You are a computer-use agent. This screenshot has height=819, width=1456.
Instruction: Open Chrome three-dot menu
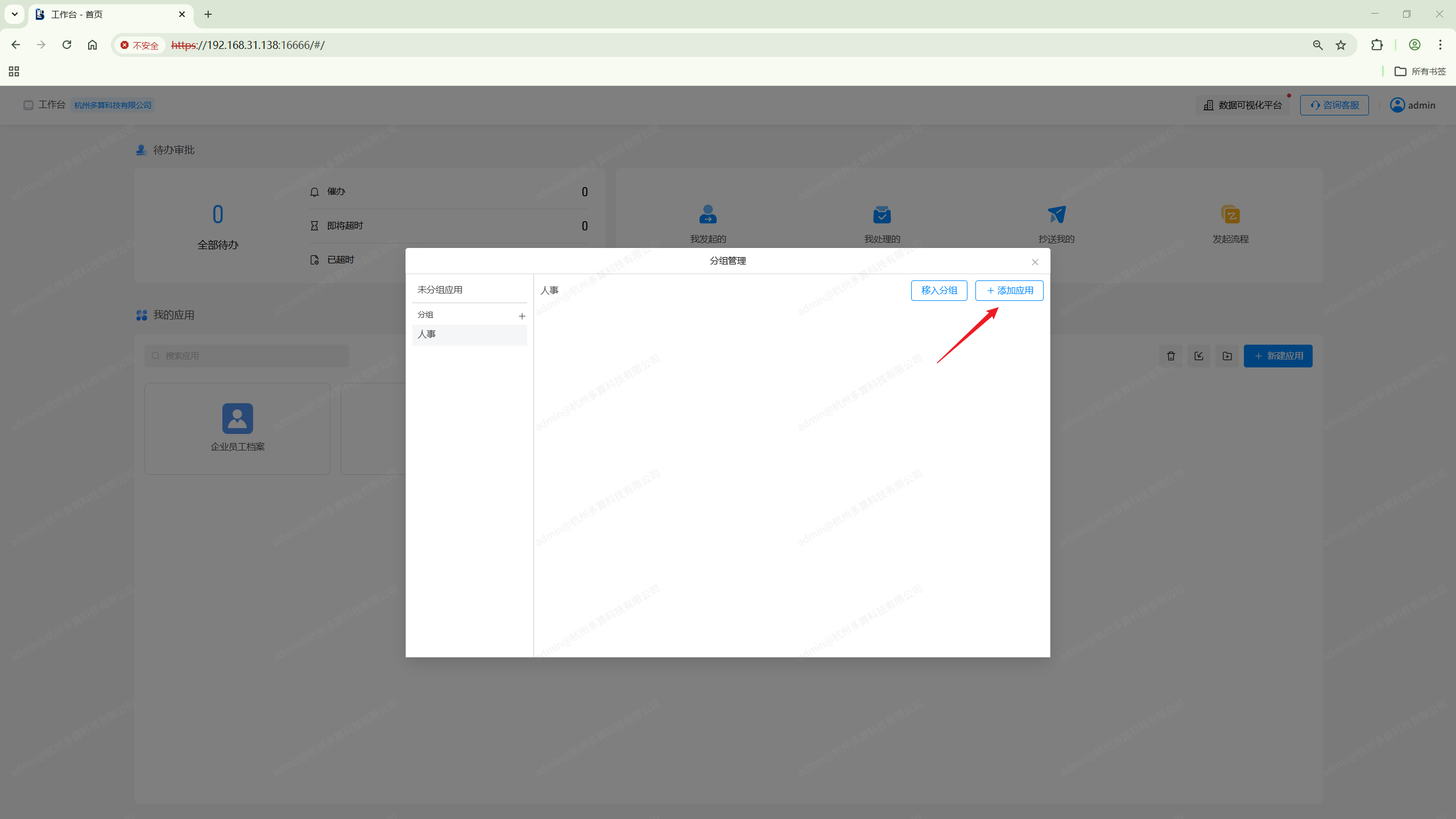pyautogui.click(x=1440, y=45)
